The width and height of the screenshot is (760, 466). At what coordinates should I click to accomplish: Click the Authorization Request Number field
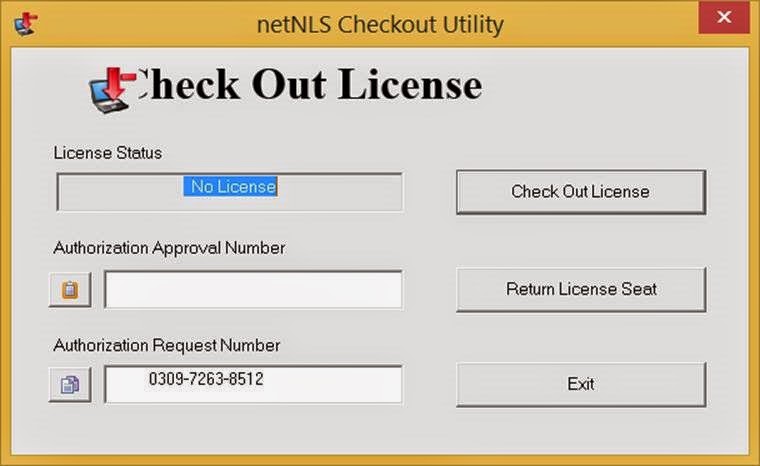pyautogui.click(x=253, y=385)
